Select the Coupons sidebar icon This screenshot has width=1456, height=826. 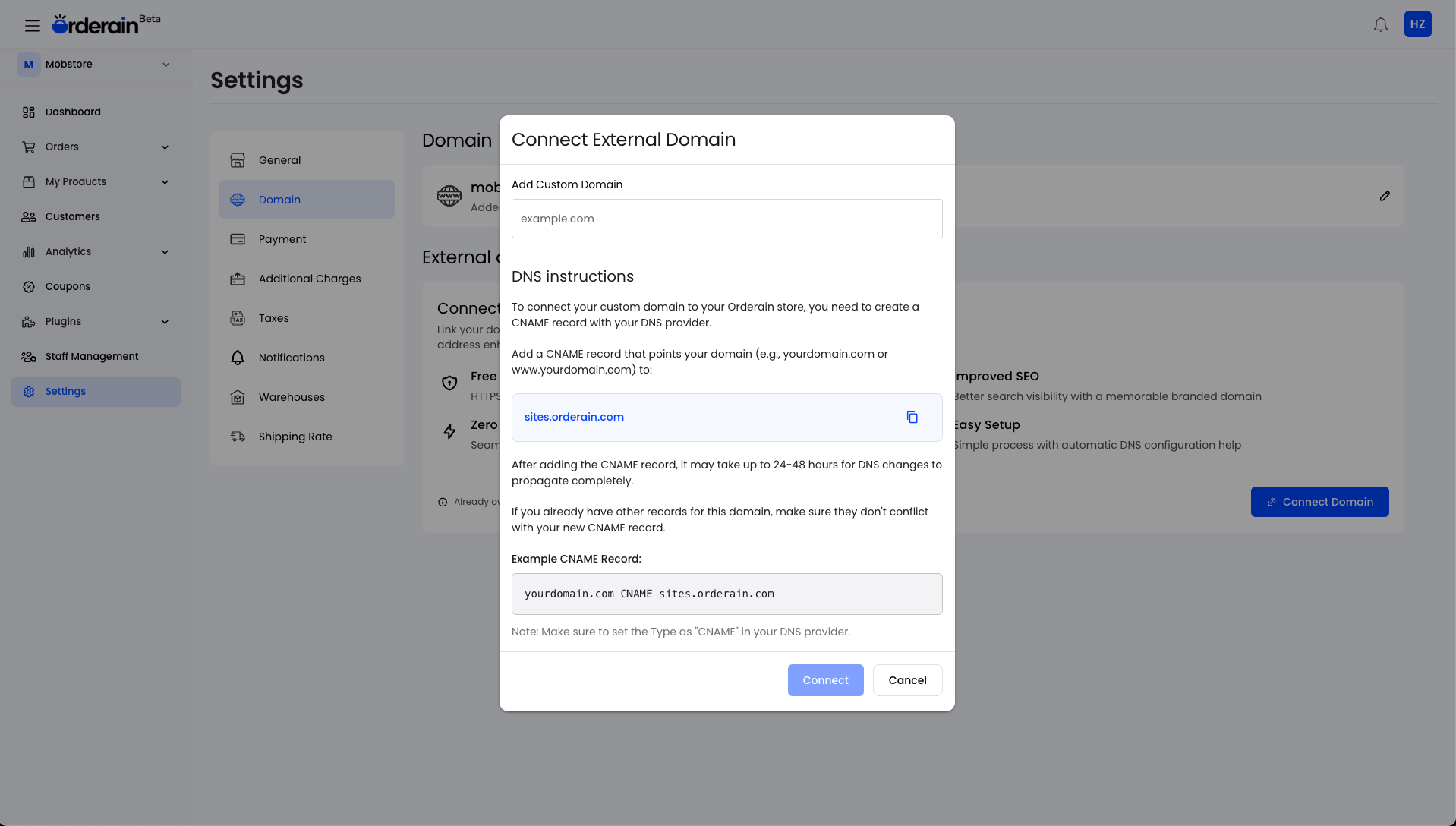coord(28,286)
